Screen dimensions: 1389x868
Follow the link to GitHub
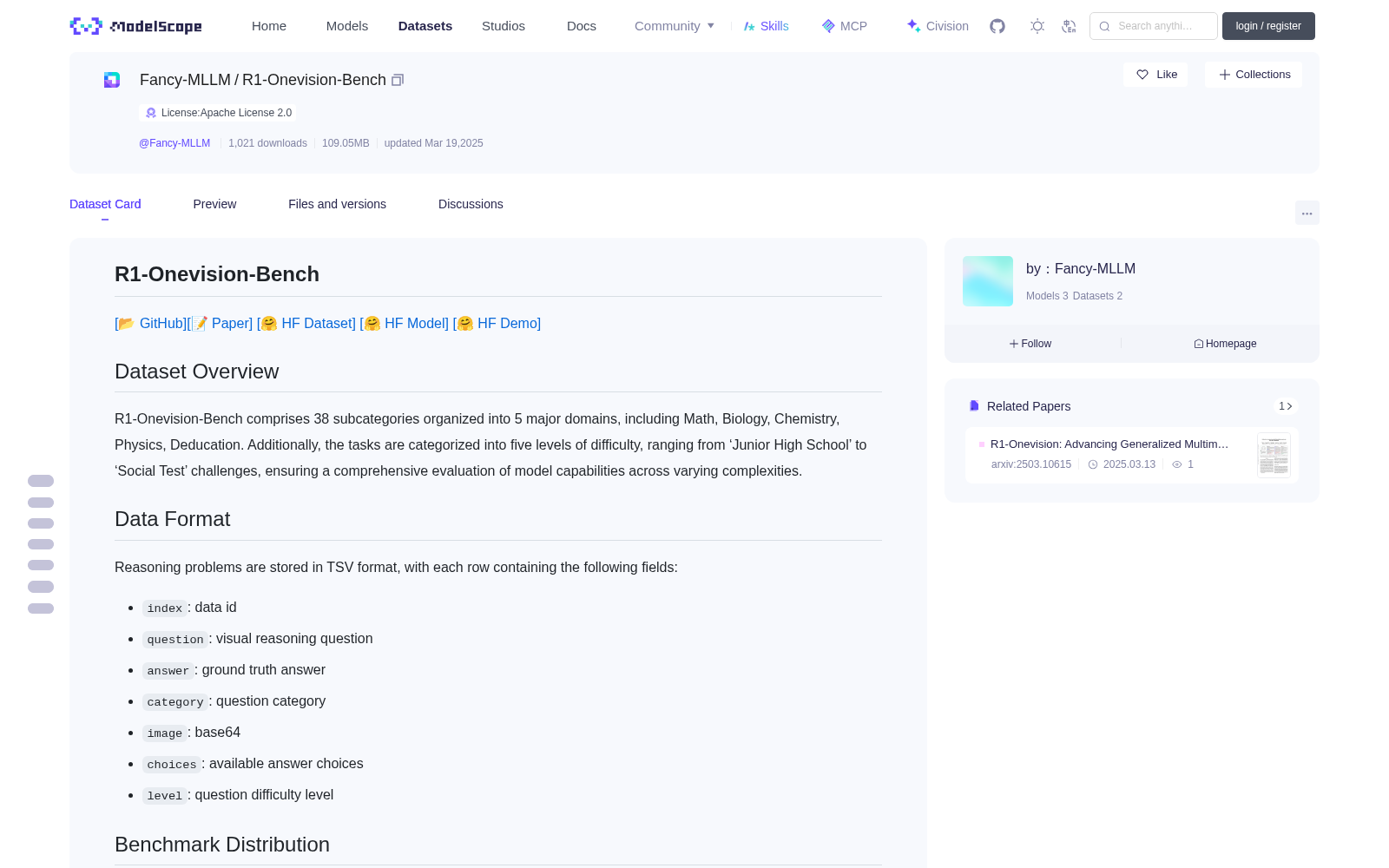tap(151, 323)
